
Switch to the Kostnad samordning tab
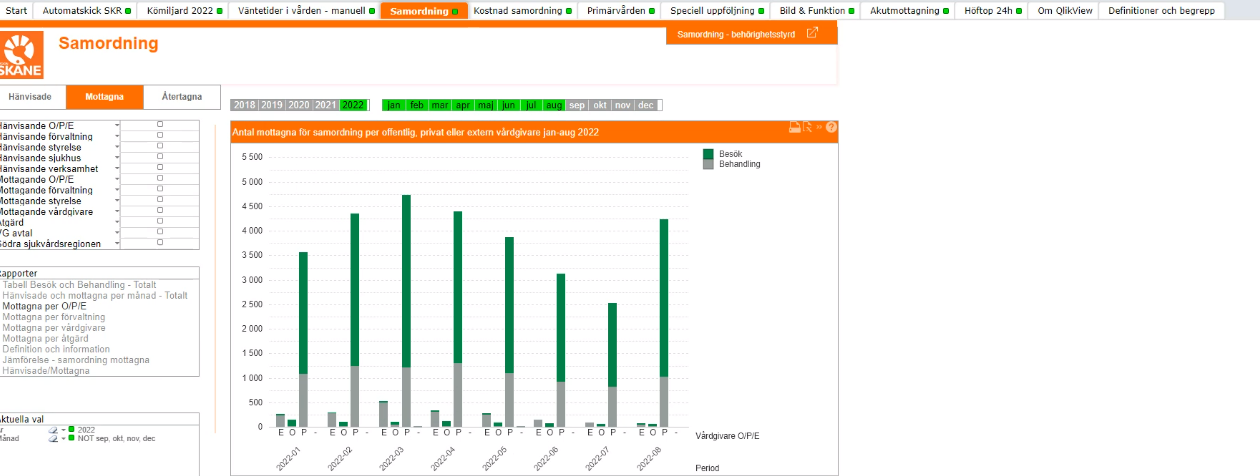[517, 11]
